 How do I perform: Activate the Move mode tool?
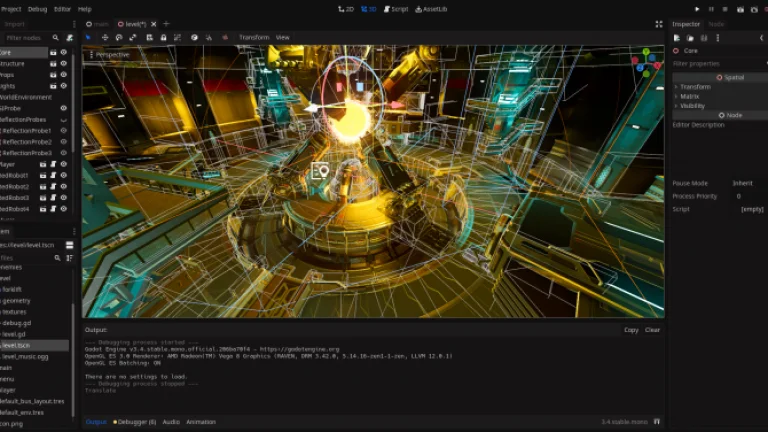click(105, 37)
